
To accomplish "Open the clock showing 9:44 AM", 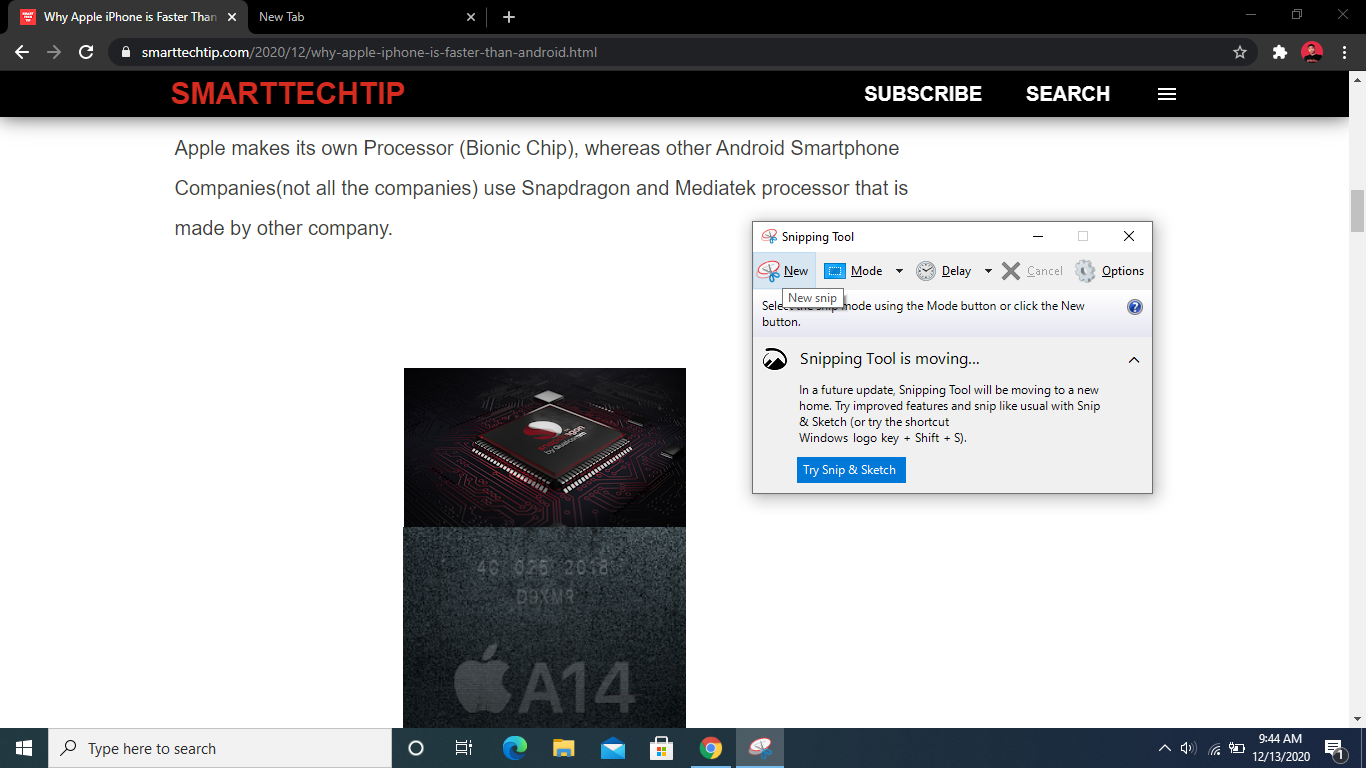I will point(1280,748).
